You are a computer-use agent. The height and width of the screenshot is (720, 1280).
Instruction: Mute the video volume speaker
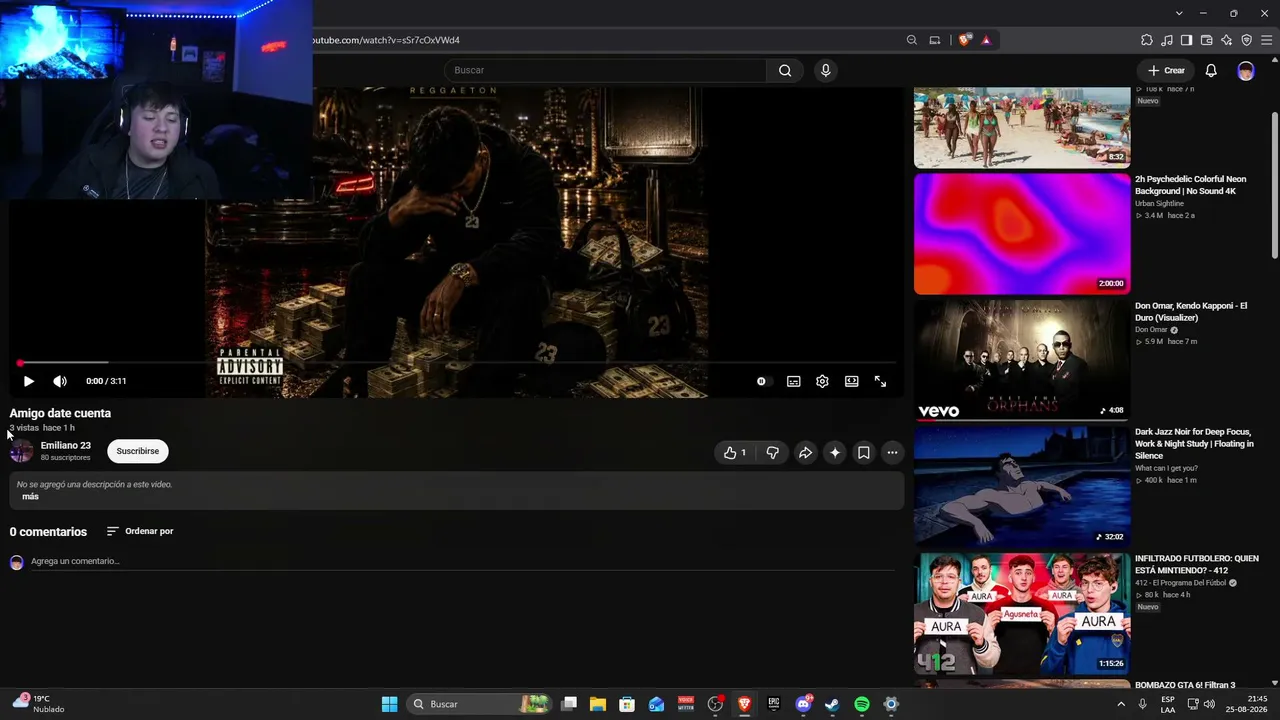[60, 381]
